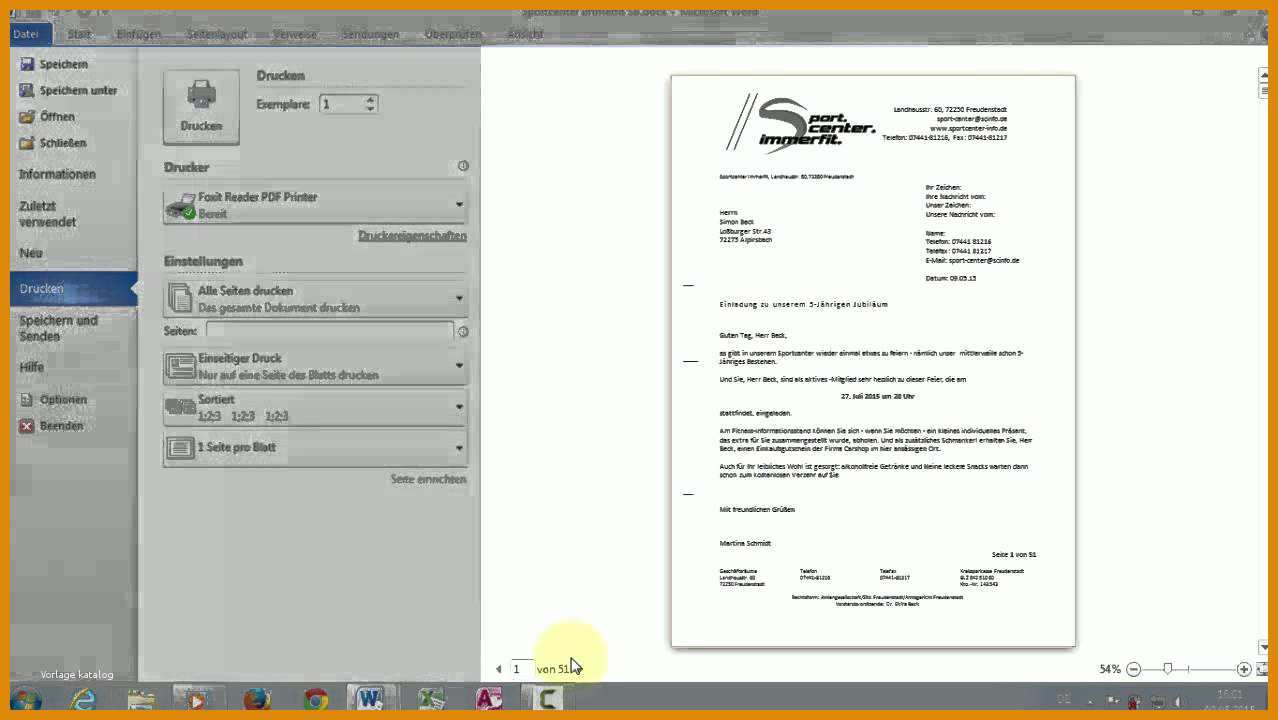Open Internet Explorer from the taskbar
Viewport: 1278px width, 720px height.
coord(85,699)
